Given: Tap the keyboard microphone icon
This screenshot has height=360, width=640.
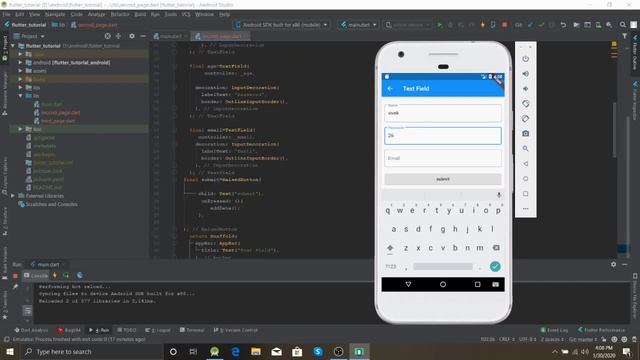Looking at the screenshot, I should [499, 195].
